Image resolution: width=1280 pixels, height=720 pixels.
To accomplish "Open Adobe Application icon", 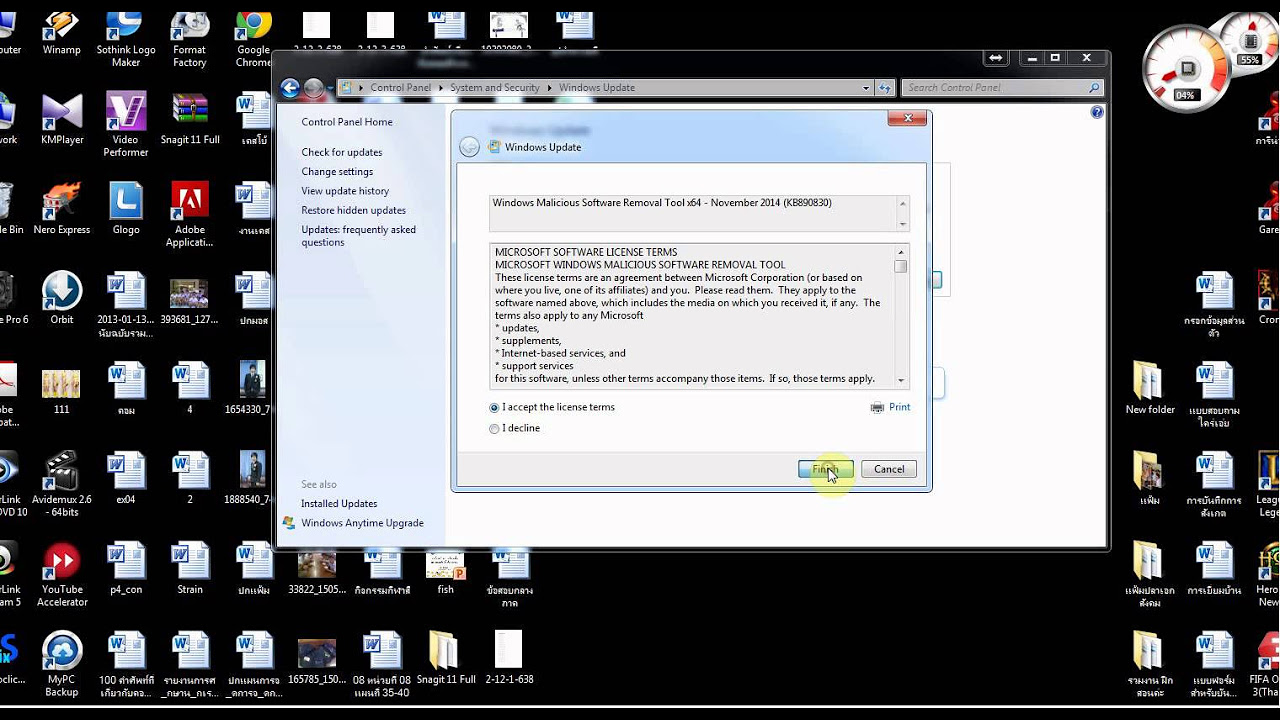I will coord(190,214).
